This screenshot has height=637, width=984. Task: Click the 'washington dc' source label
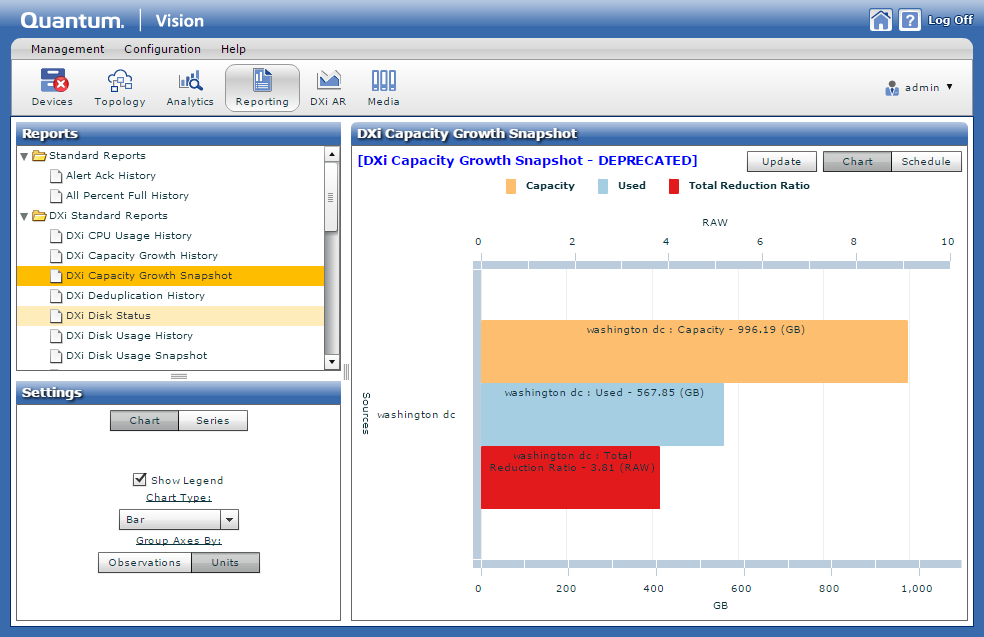[416, 415]
